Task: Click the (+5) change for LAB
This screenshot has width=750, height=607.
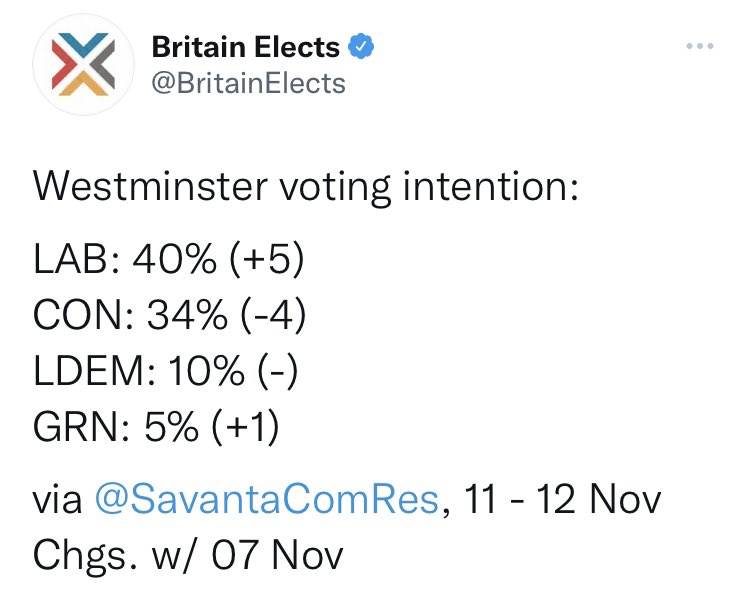Action: (x=267, y=259)
